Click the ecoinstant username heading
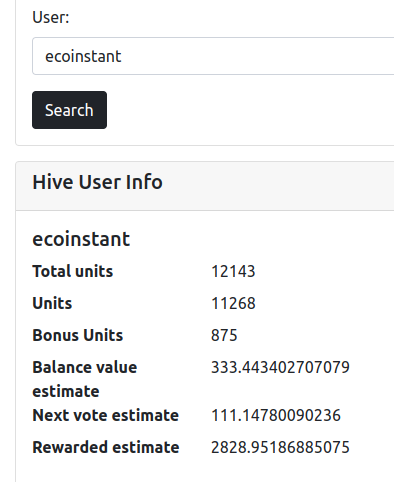Image resolution: width=394 pixels, height=482 pixels. click(x=81, y=239)
